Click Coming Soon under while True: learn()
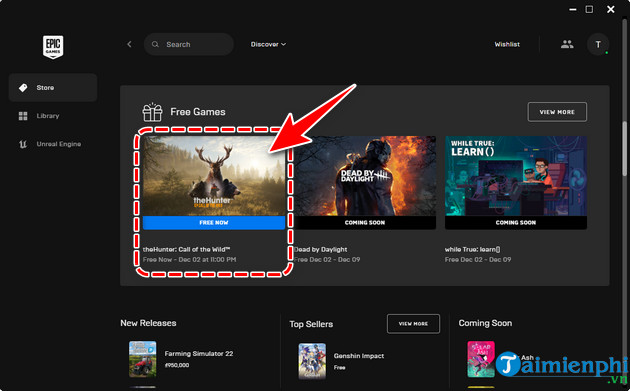The width and height of the screenshot is (630, 391). (516, 223)
